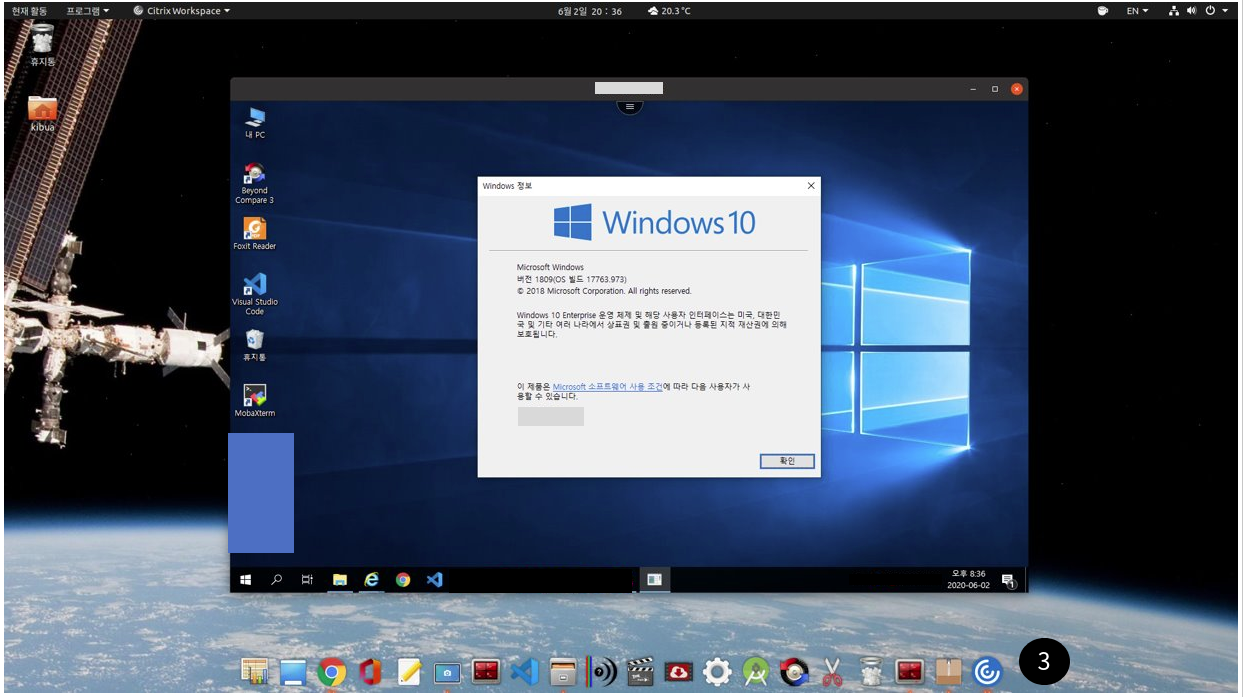This screenshot has height=697, width=1243.
Task: Open the kibua home folder on desktop
Action: click(42, 114)
